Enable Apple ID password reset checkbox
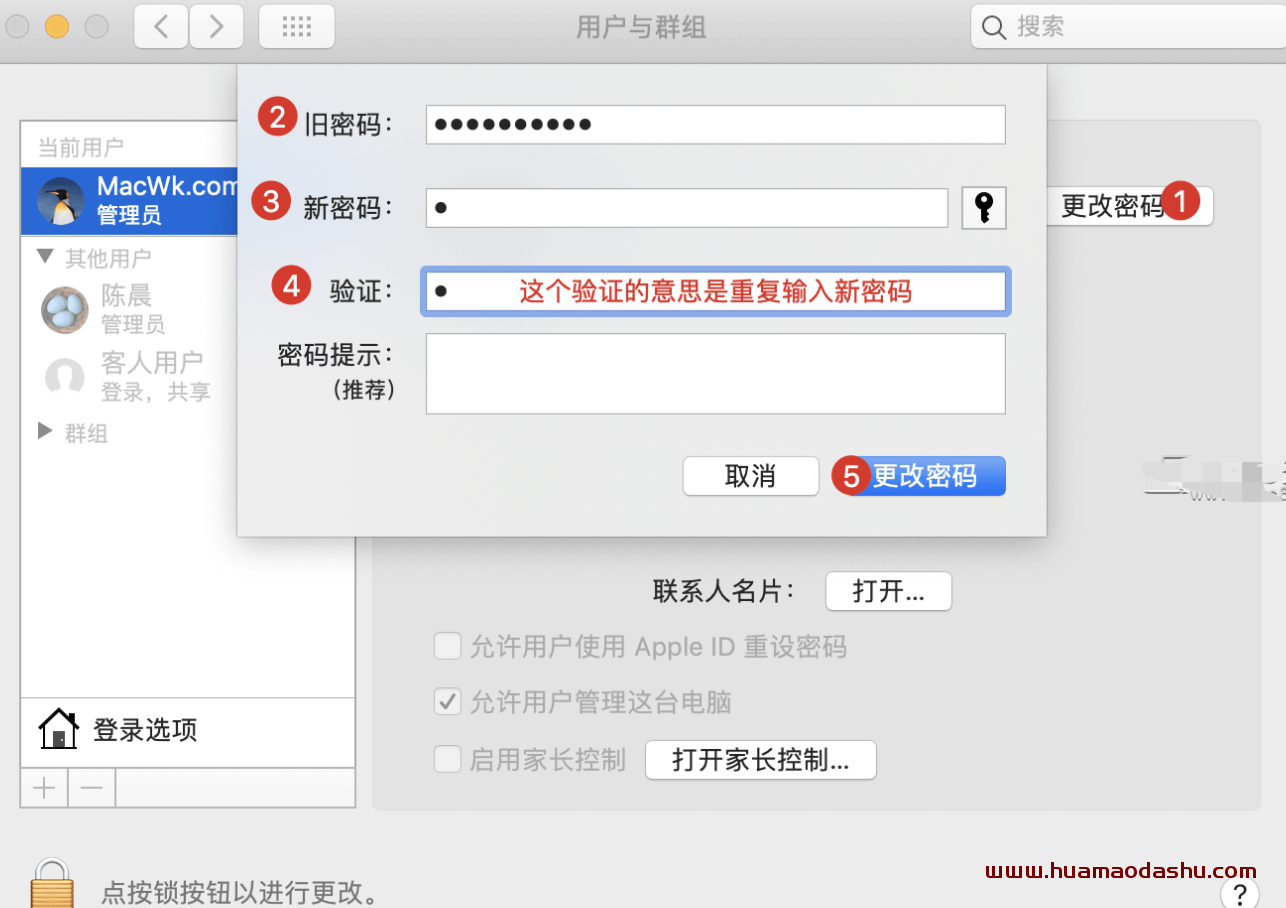 point(447,646)
